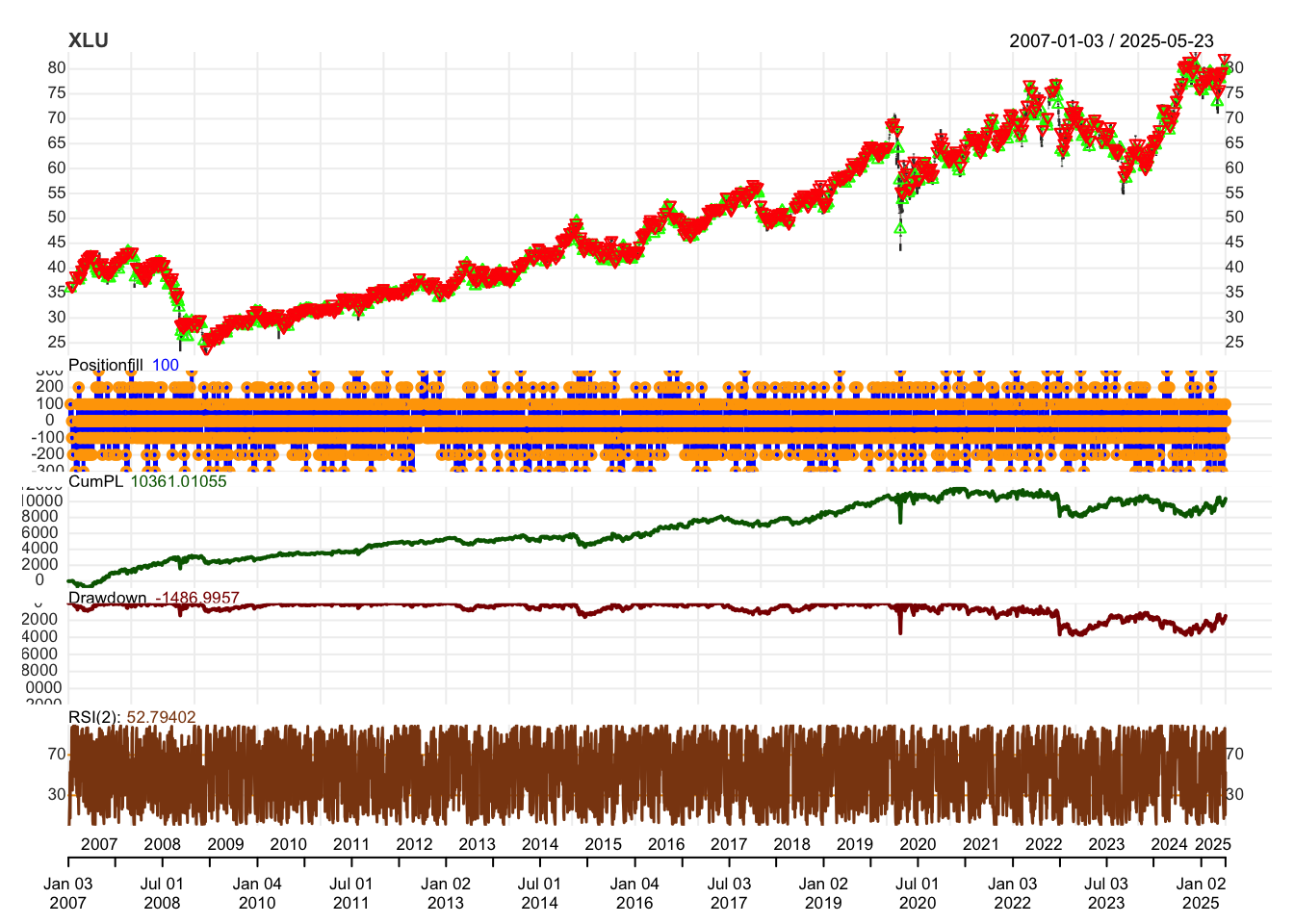Click the Jan 04 2010 date tick
1294x924 pixels.
[257, 893]
